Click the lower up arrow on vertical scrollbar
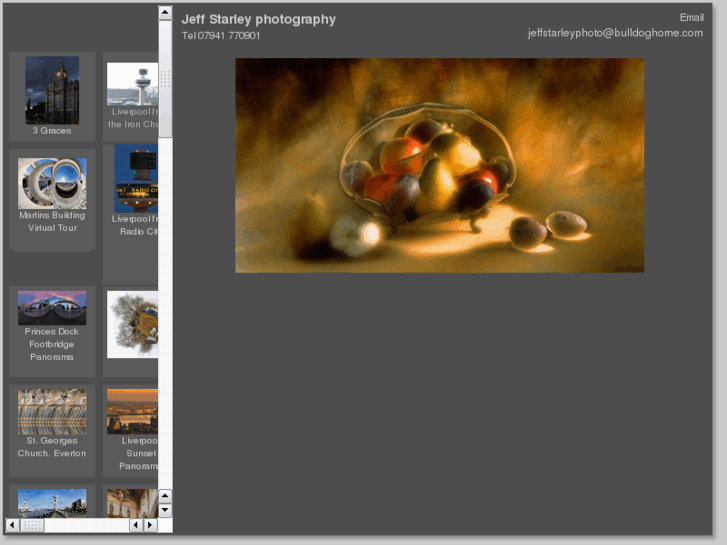727x545 pixels. [x=165, y=496]
